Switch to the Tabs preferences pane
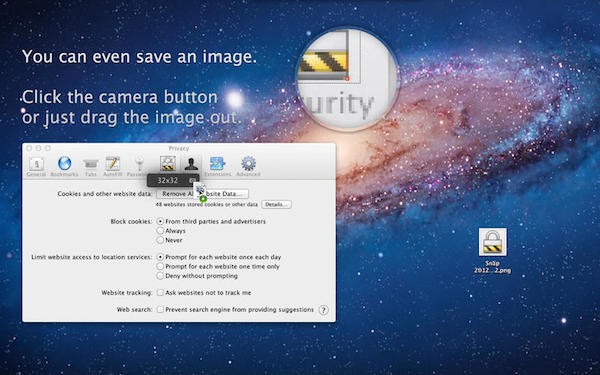 [x=91, y=166]
